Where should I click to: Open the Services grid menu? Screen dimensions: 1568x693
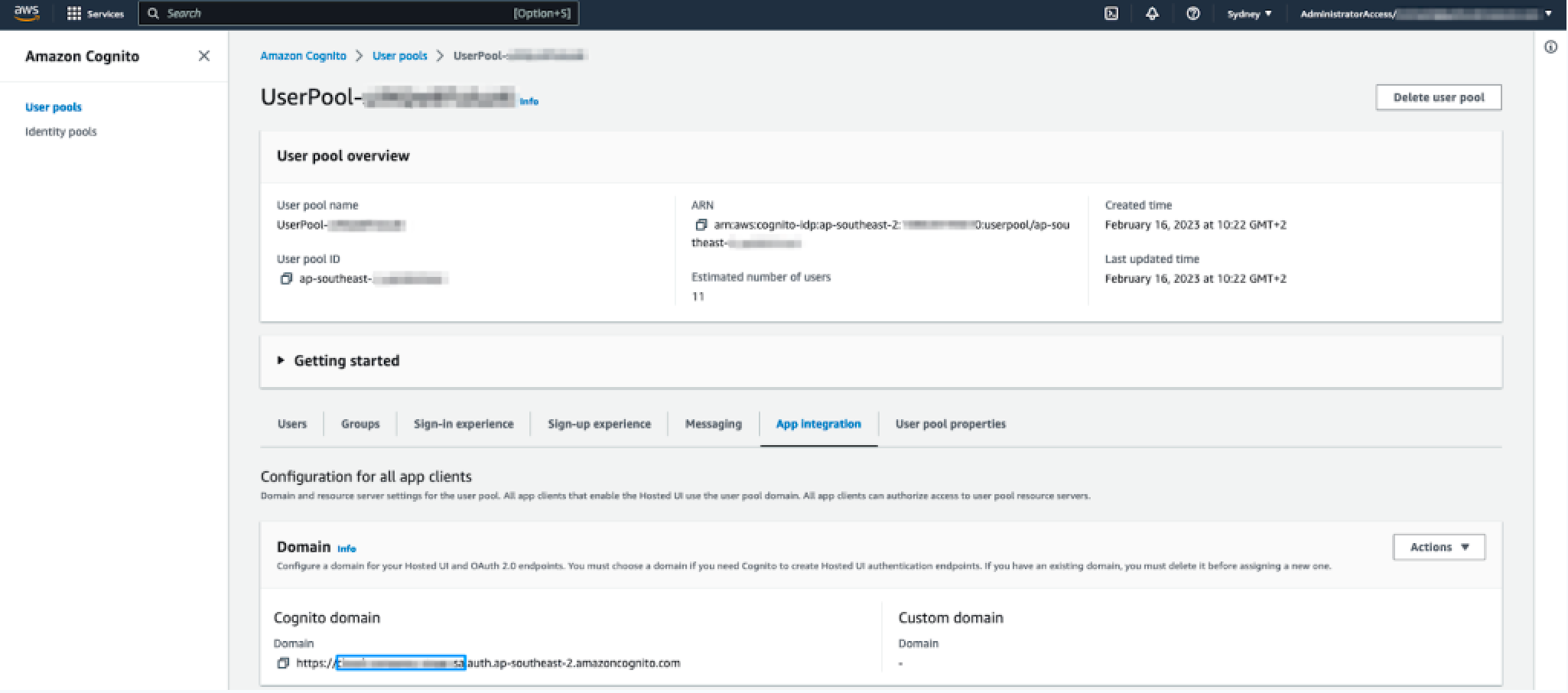click(x=95, y=14)
